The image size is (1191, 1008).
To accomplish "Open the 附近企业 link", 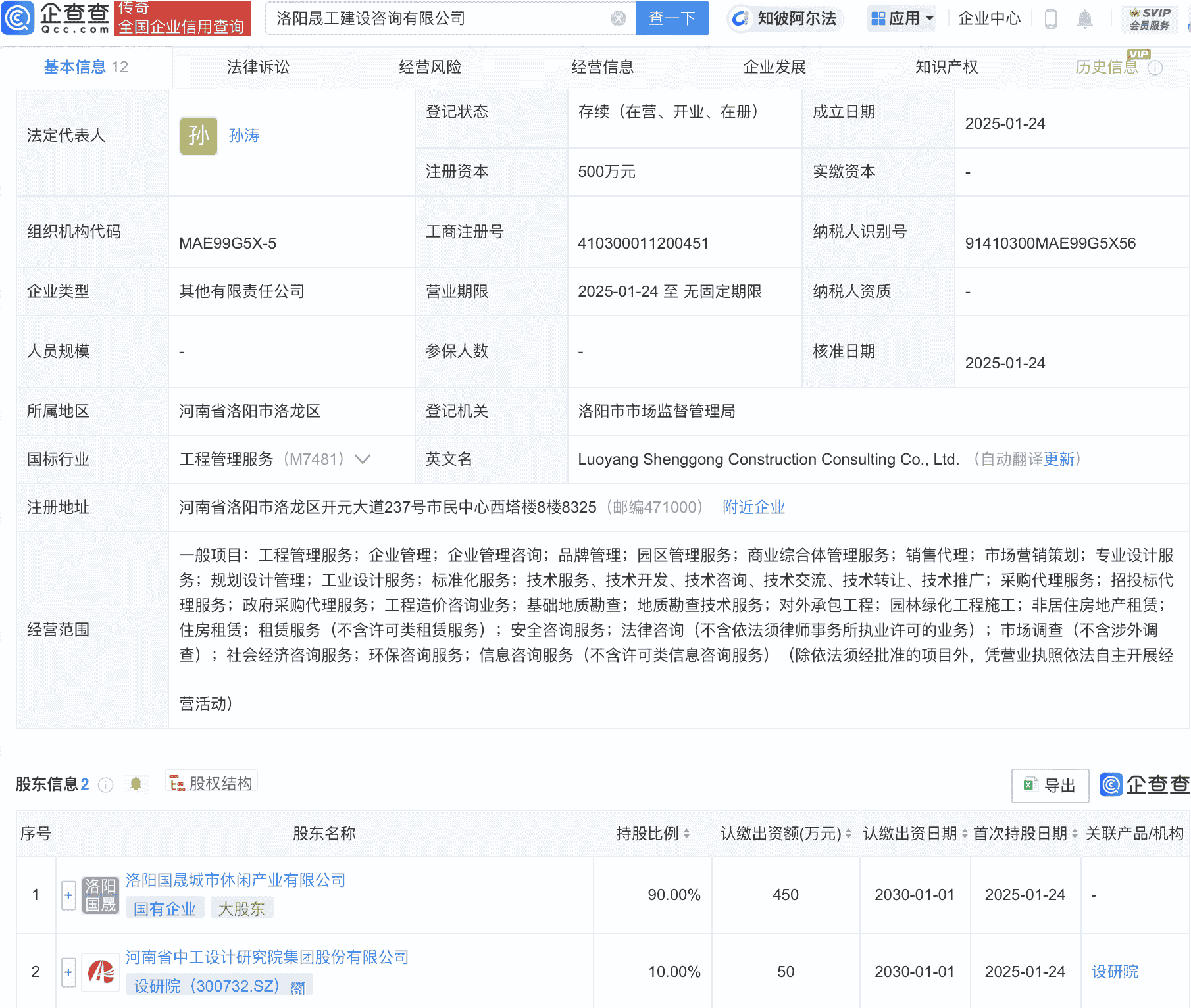I will (x=753, y=507).
